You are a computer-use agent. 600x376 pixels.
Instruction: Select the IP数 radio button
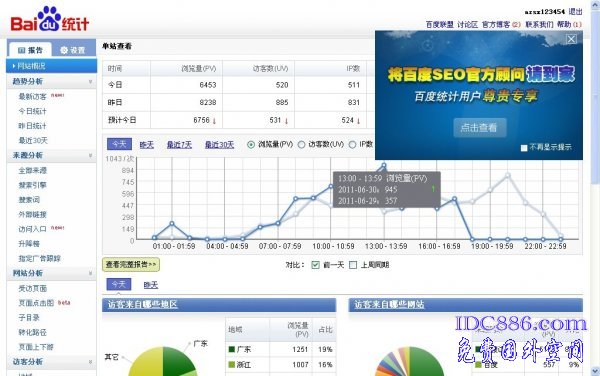[352, 145]
